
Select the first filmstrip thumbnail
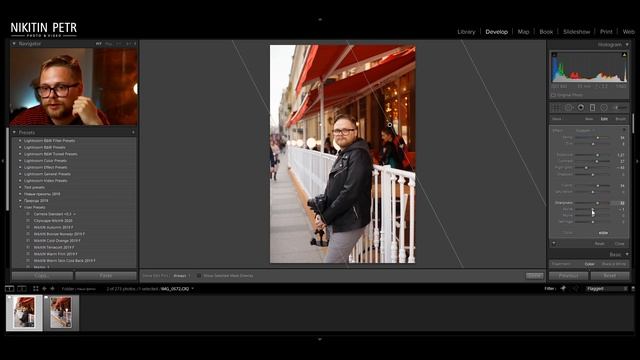(x=24, y=313)
